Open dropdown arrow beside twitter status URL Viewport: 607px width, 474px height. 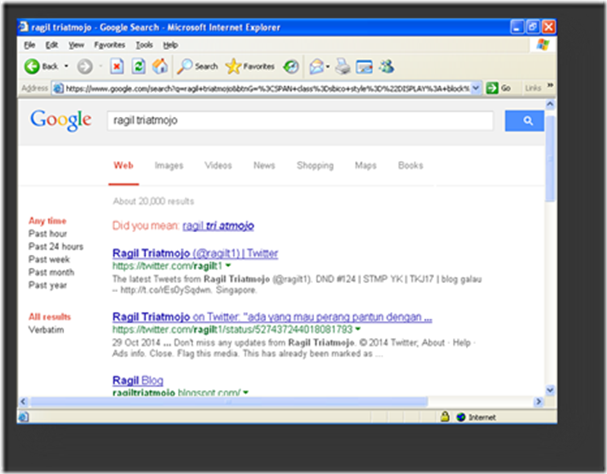pyautogui.click(x=358, y=329)
